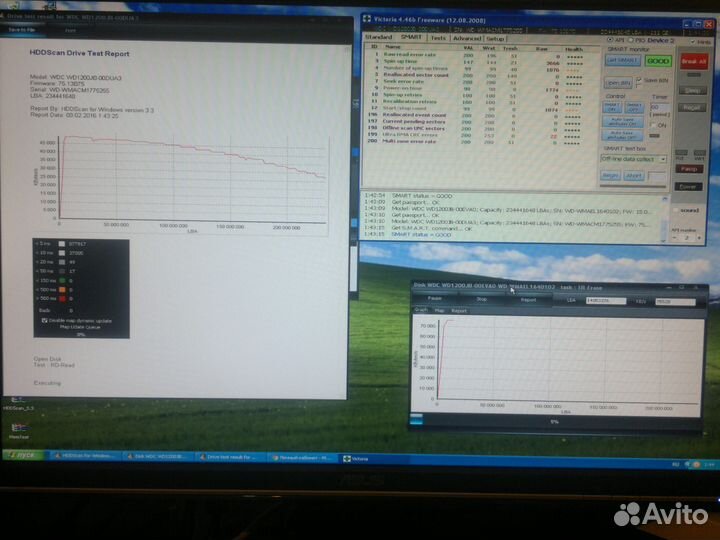Open the Advanced tab in Victoria
This screenshot has width=720, height=540.
pos(467,39)
